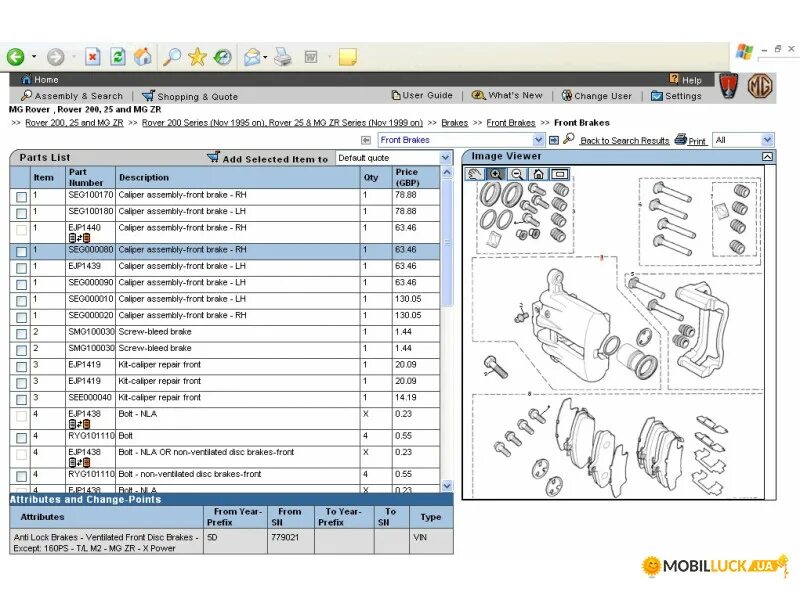Click the browser Print printer icon
This screenshot has height=598, width=800.
[x=283, y=57]
